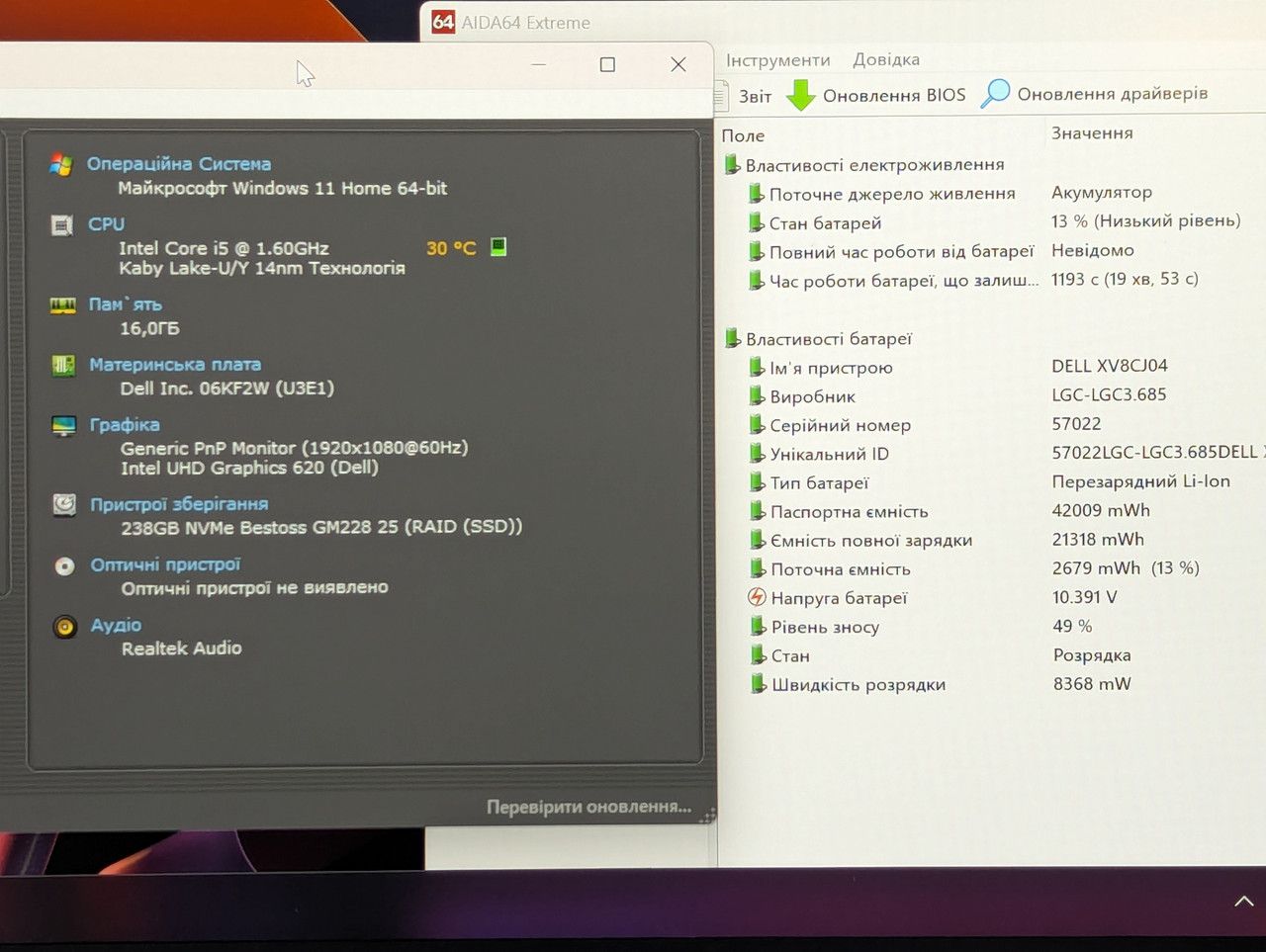Click the battery voltage value 10.391 V
This screenshot has height=952, width=1266.
coord(1085,597)
